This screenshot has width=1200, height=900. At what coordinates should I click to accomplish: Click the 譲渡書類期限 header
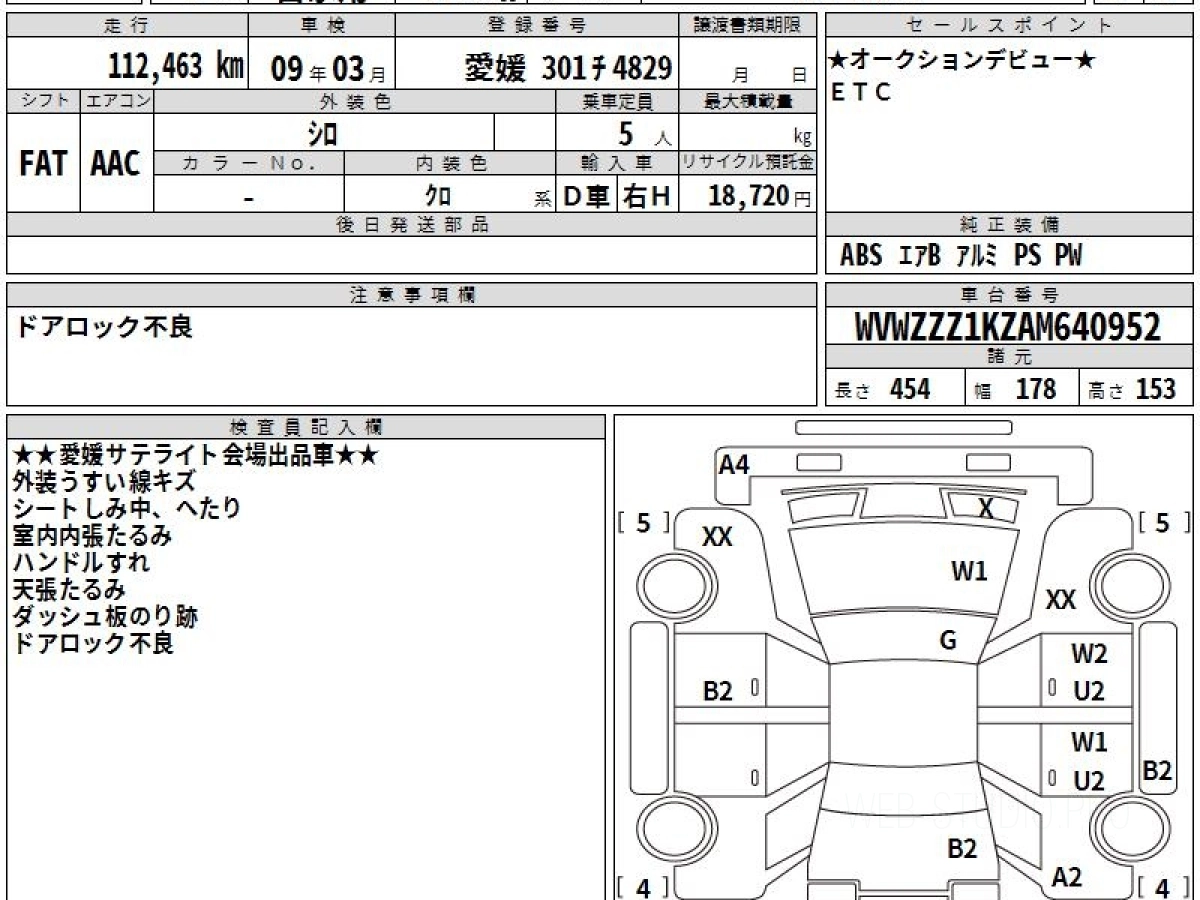click(x=750, y=26)
